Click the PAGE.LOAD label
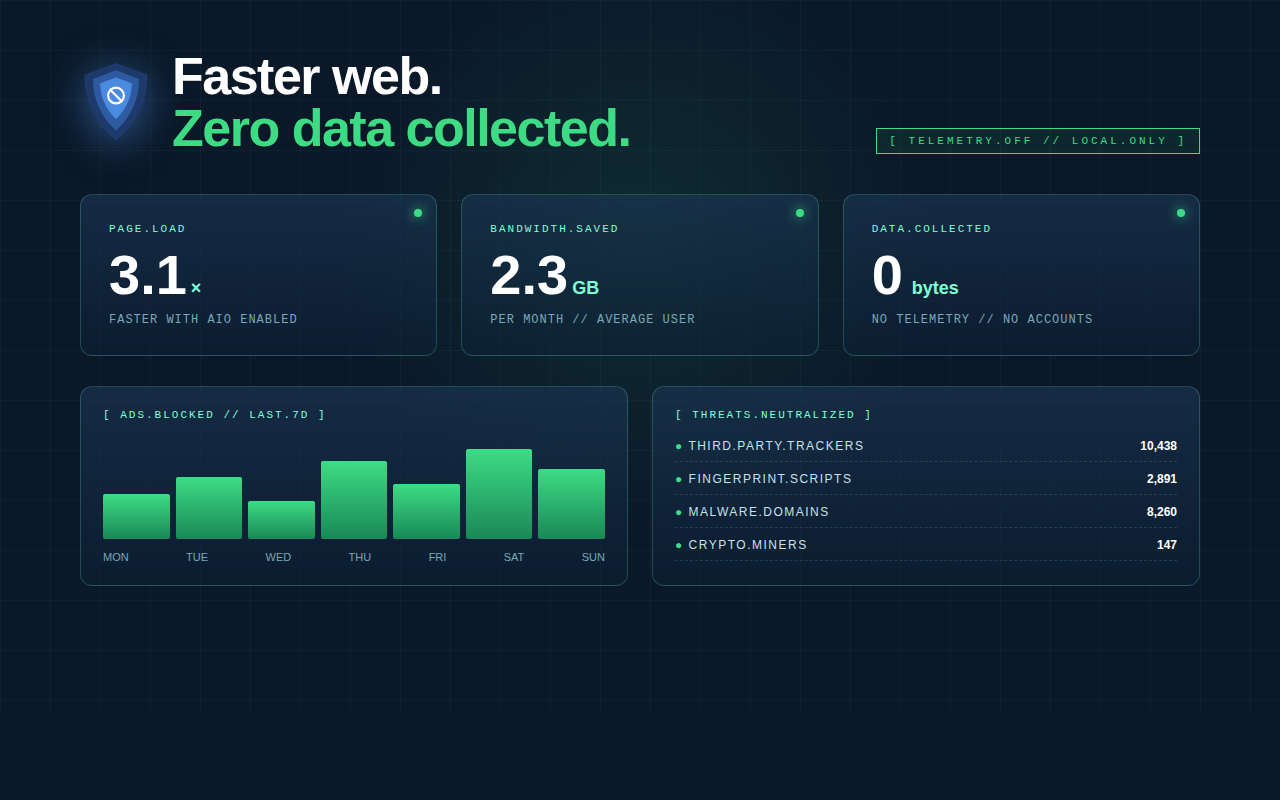Viewport: 1280px width, 800px height. pyautogui.click(x=148, y=229)
